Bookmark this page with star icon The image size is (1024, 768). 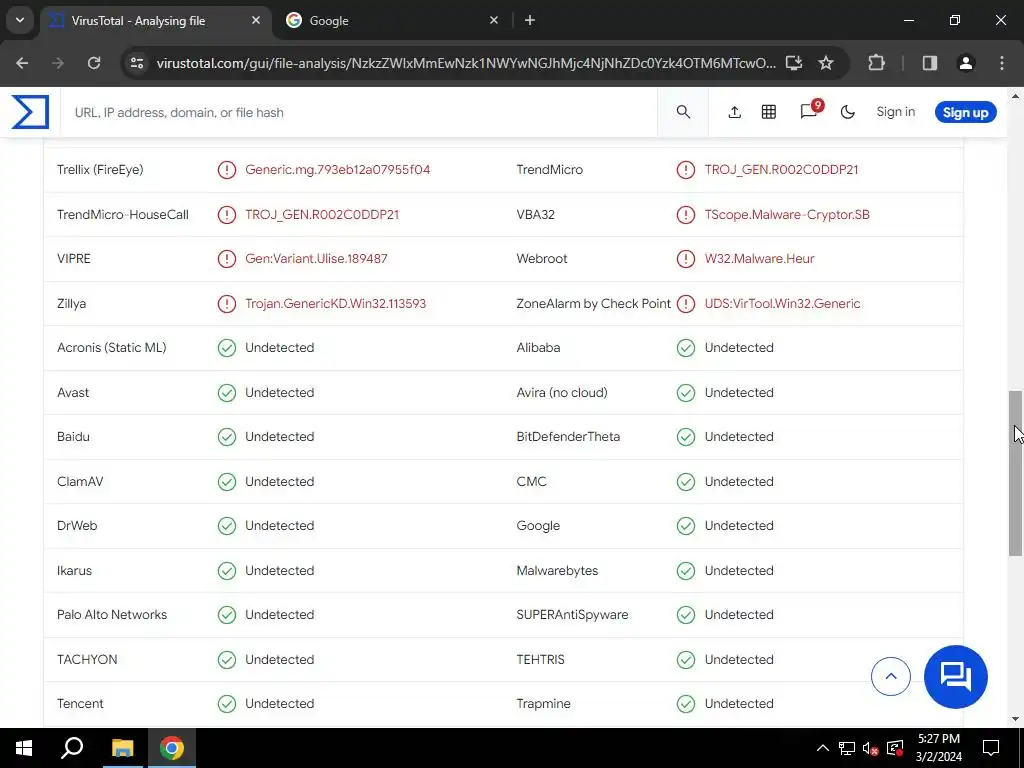coord(826,63)
